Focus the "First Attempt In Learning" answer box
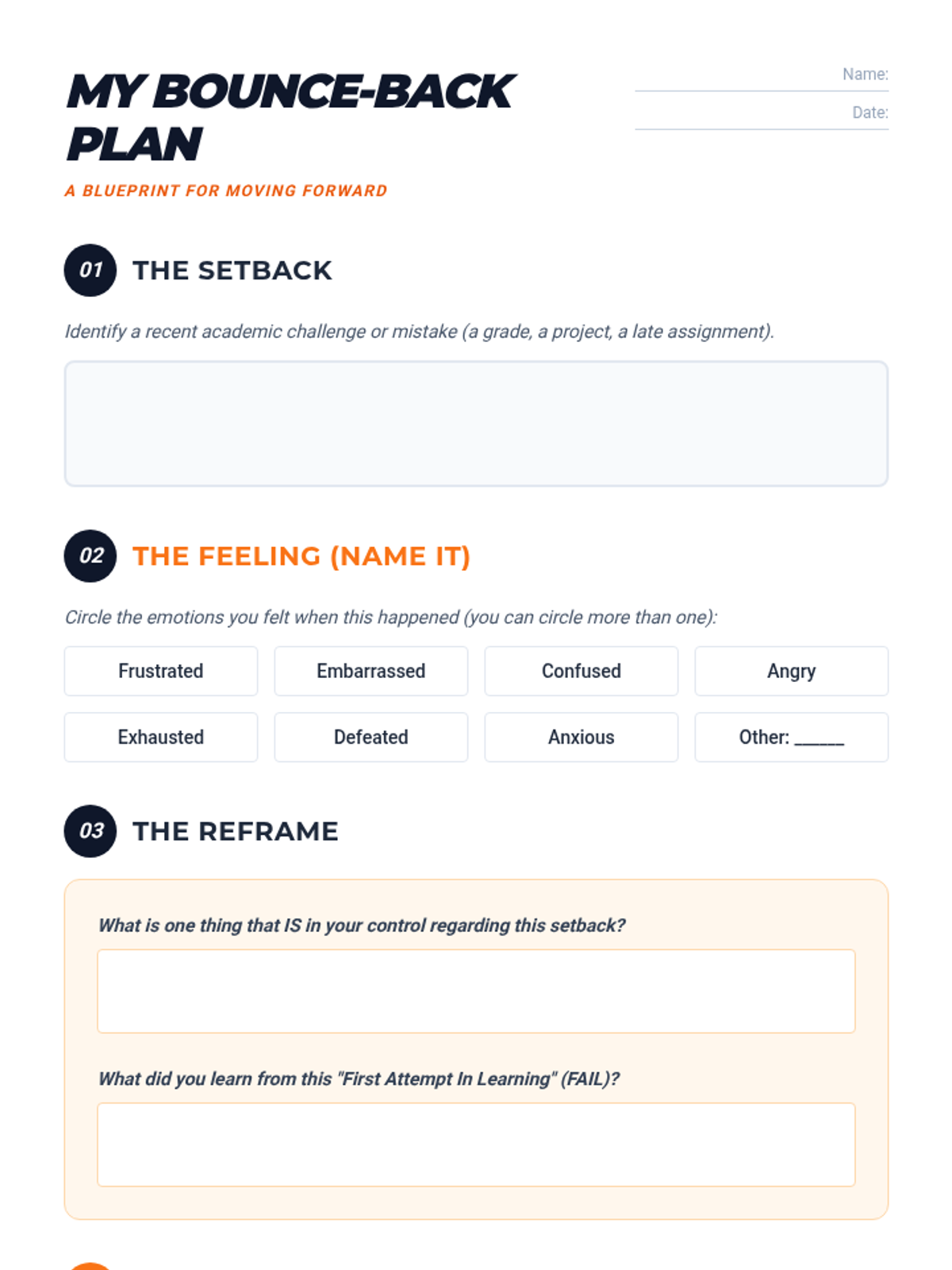Viewport: 952px width, 1270px height. pos(476,1144)
